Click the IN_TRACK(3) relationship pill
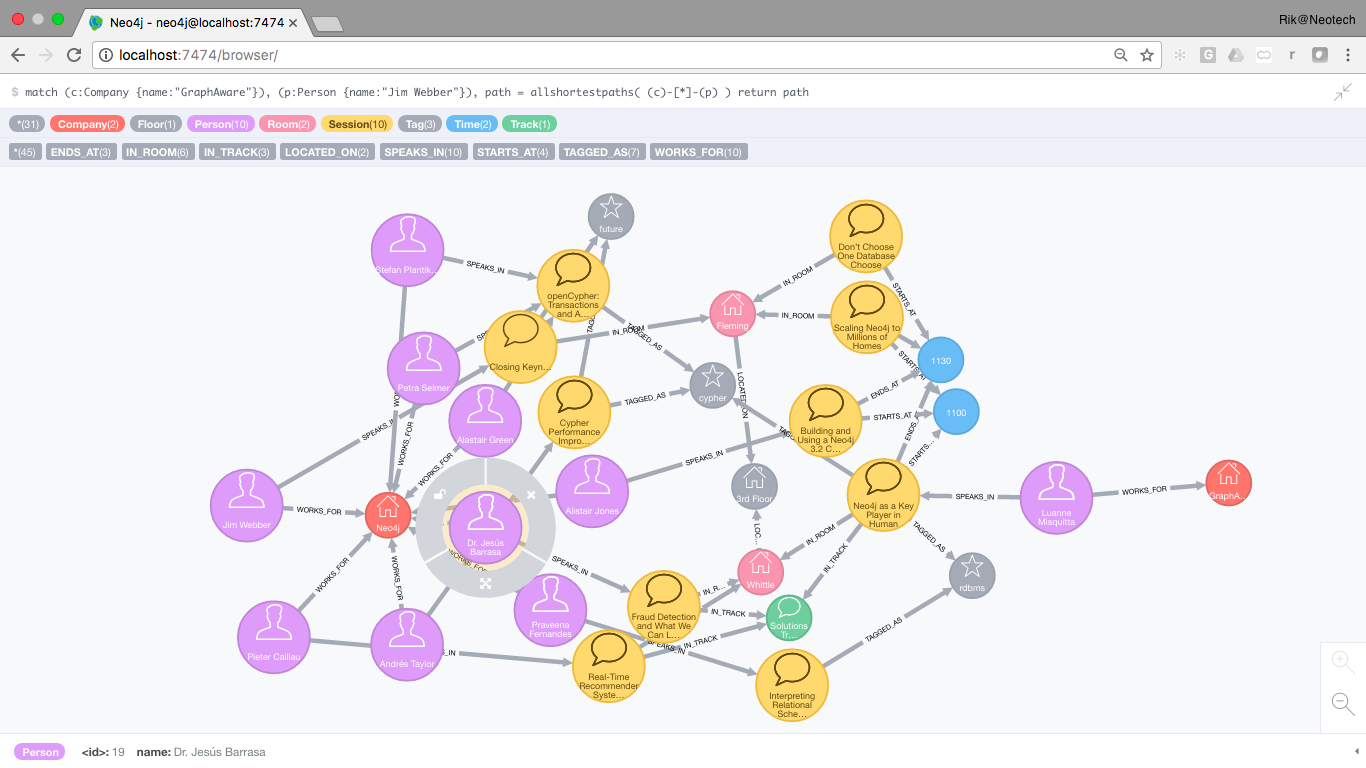This screenshot has width=1366, height=768. point(236,152)
